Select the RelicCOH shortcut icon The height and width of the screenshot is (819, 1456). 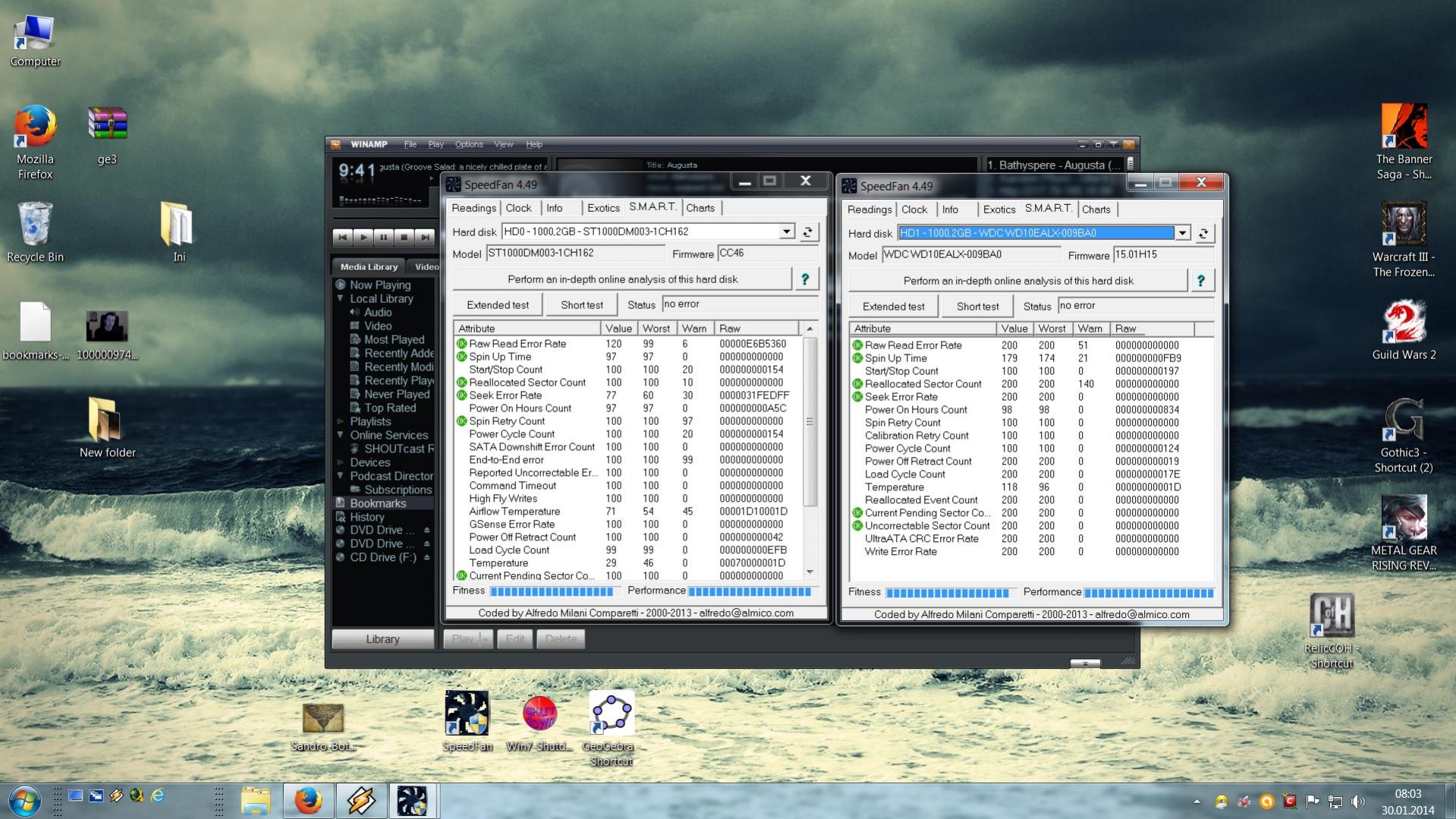(x=1332, y=632)
